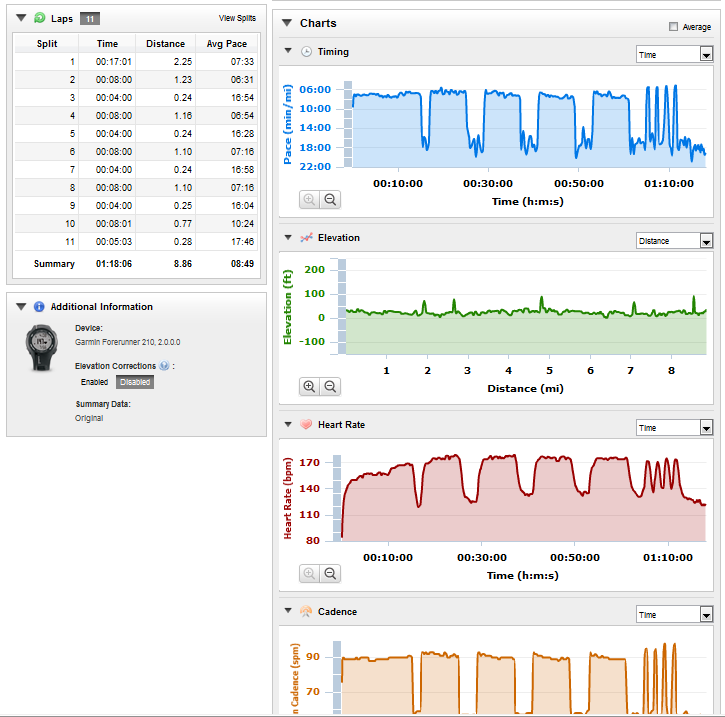Click the Garmin Forerunner watch thumbnail
This screenshot has height=717, width=725.
point(42,348)
